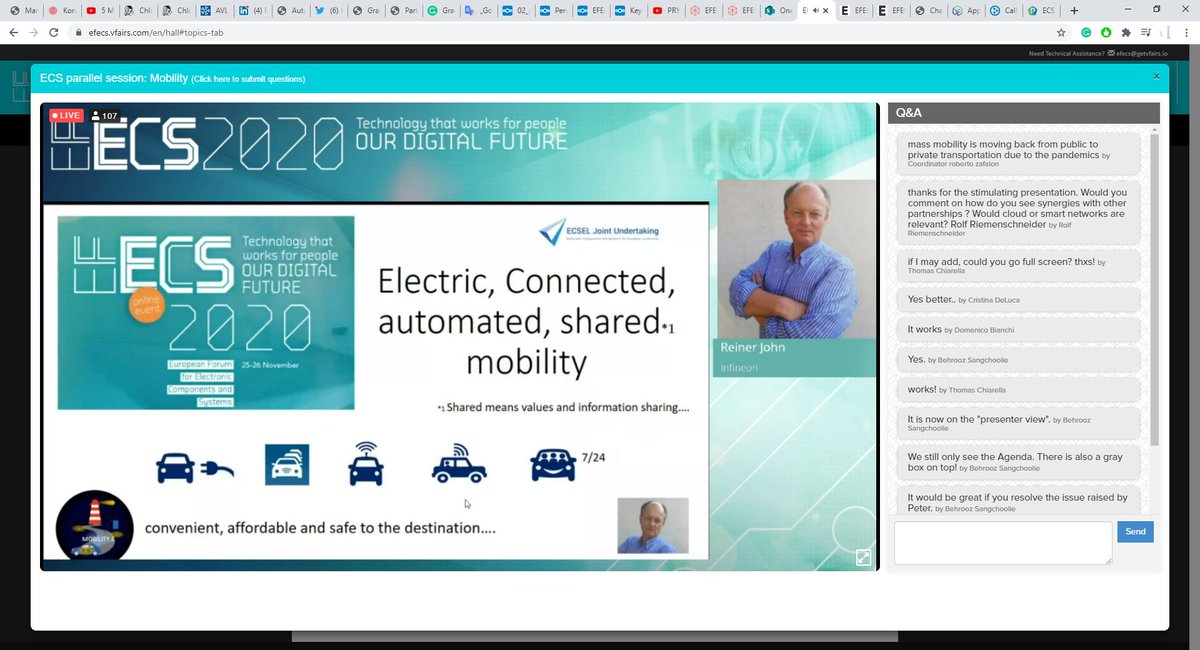1200x650 pixels.
Task: Click 'It works' message by Domenico Bianchi
Action: tap(1018, 328)
